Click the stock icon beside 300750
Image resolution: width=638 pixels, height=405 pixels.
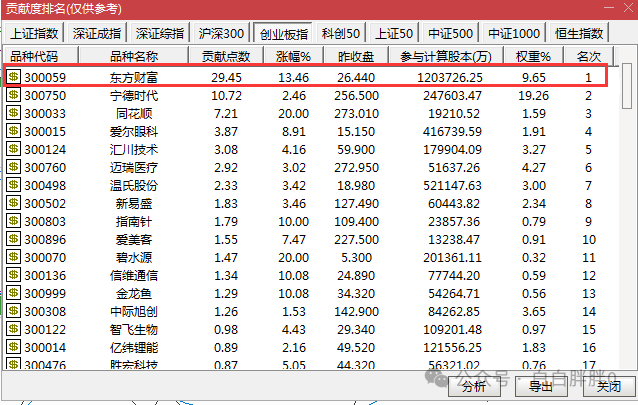(x=13, y=95)
